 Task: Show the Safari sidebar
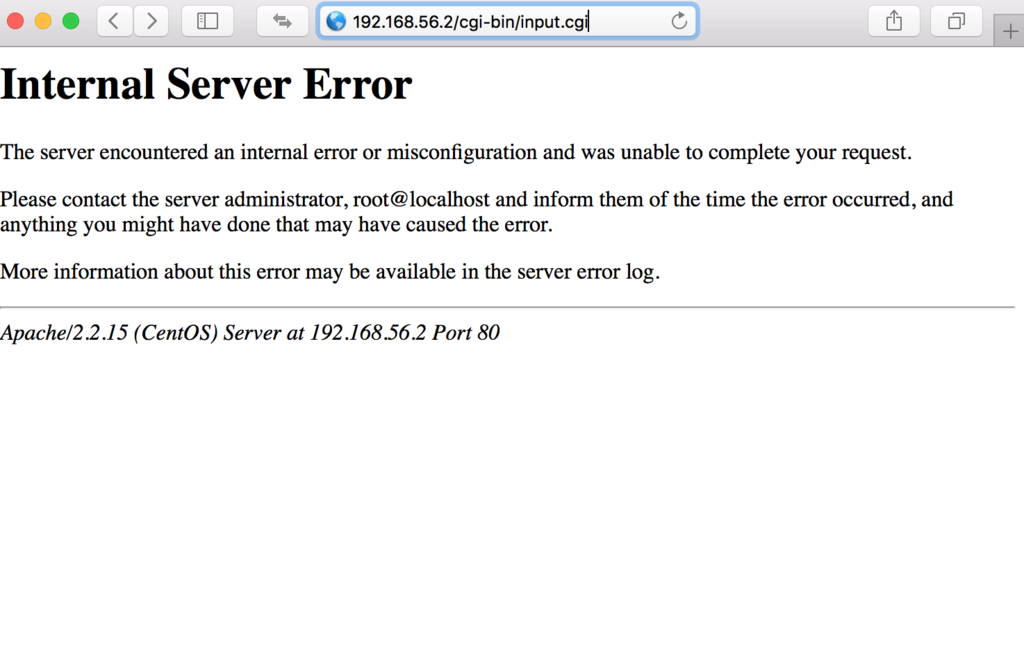[x=208, y=21]
